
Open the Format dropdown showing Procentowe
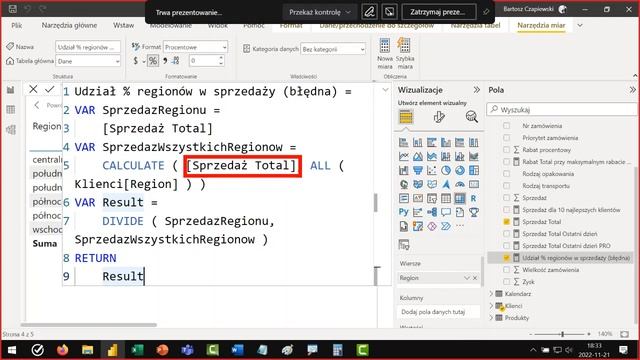point(196,47)
